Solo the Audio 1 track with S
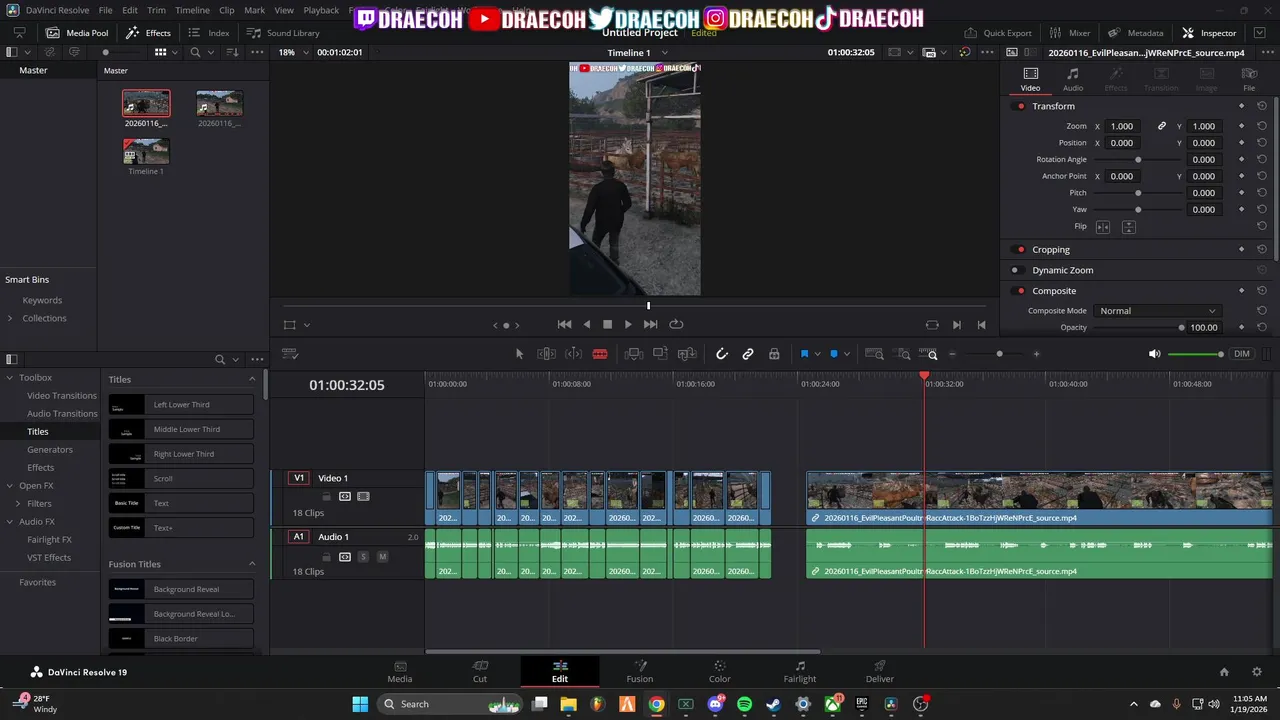This screenshot has width=1280, height=720. 363,556
